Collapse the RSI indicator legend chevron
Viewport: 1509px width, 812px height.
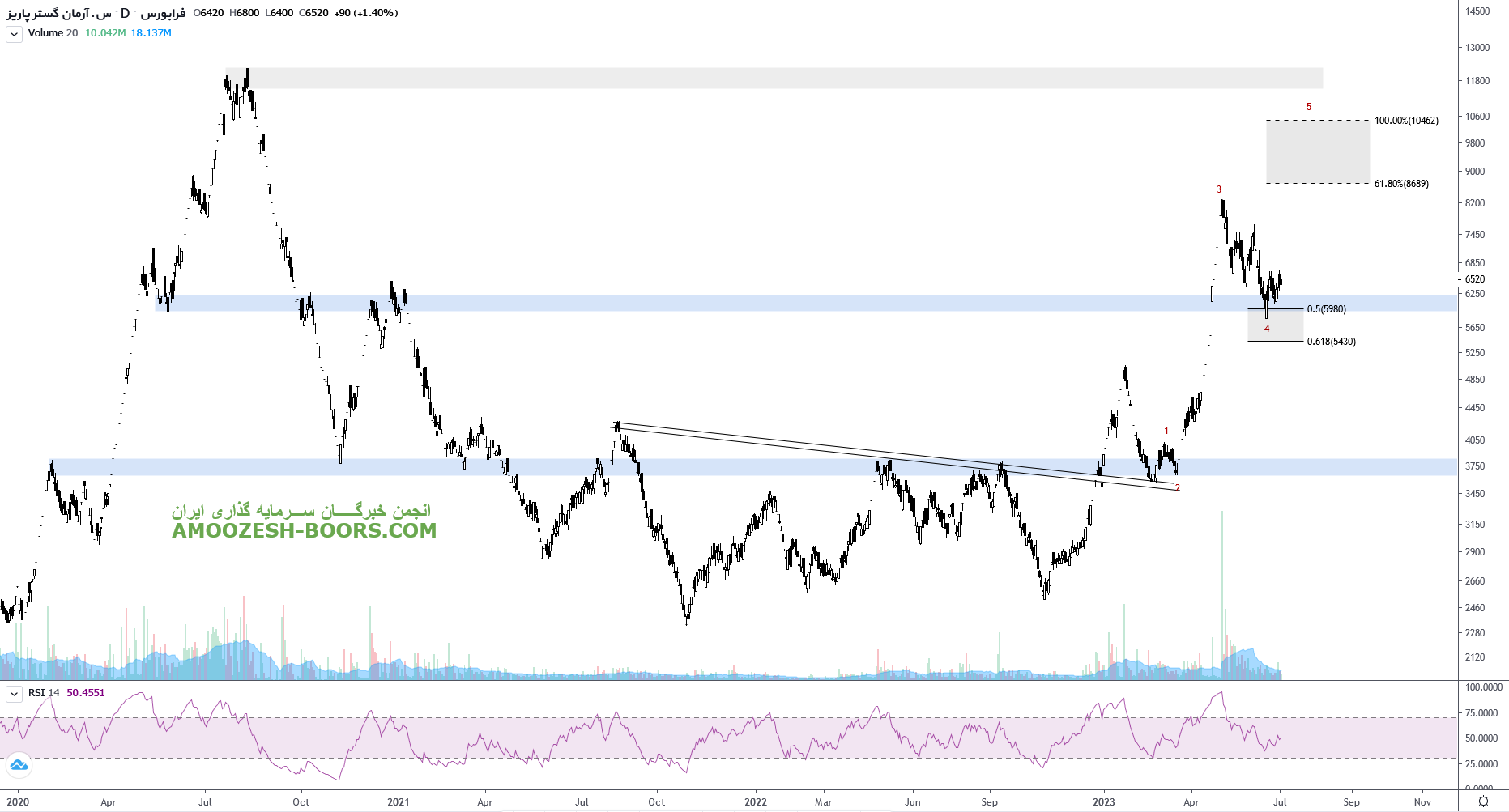[x=14, y=694]
